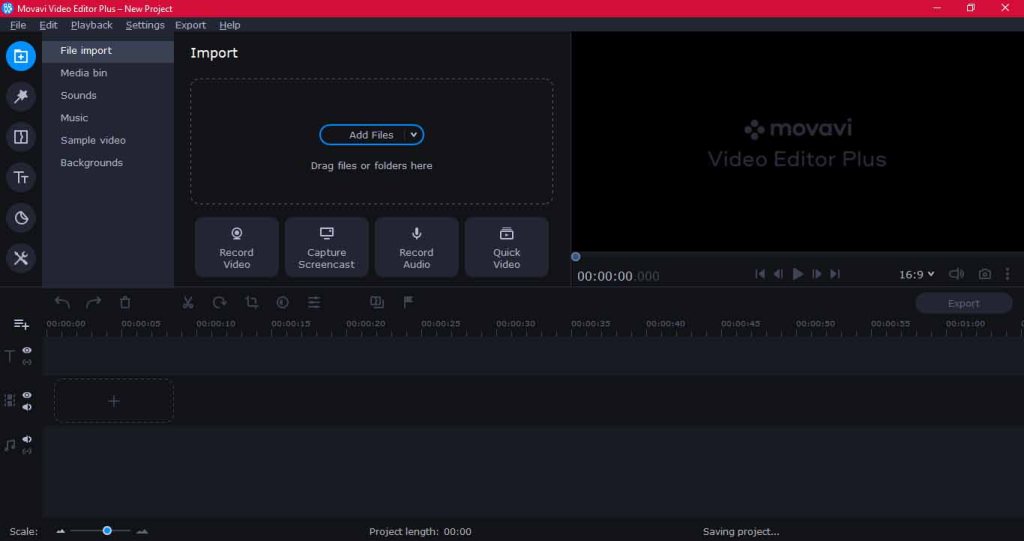This screenshot has height=541, width=1024.
Task: Open the Export menu
Action: tap(190, 25)
